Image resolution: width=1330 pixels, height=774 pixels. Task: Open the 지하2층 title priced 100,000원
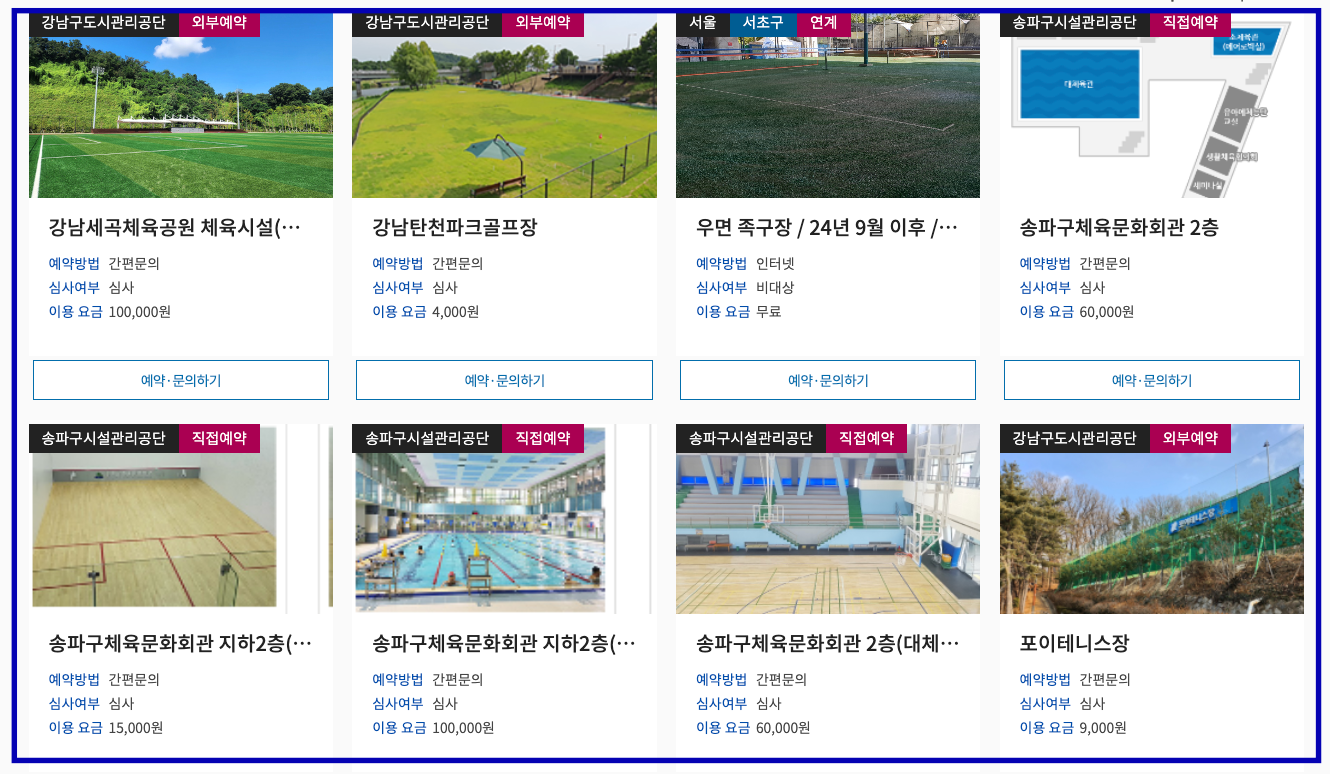pos(504,643)
